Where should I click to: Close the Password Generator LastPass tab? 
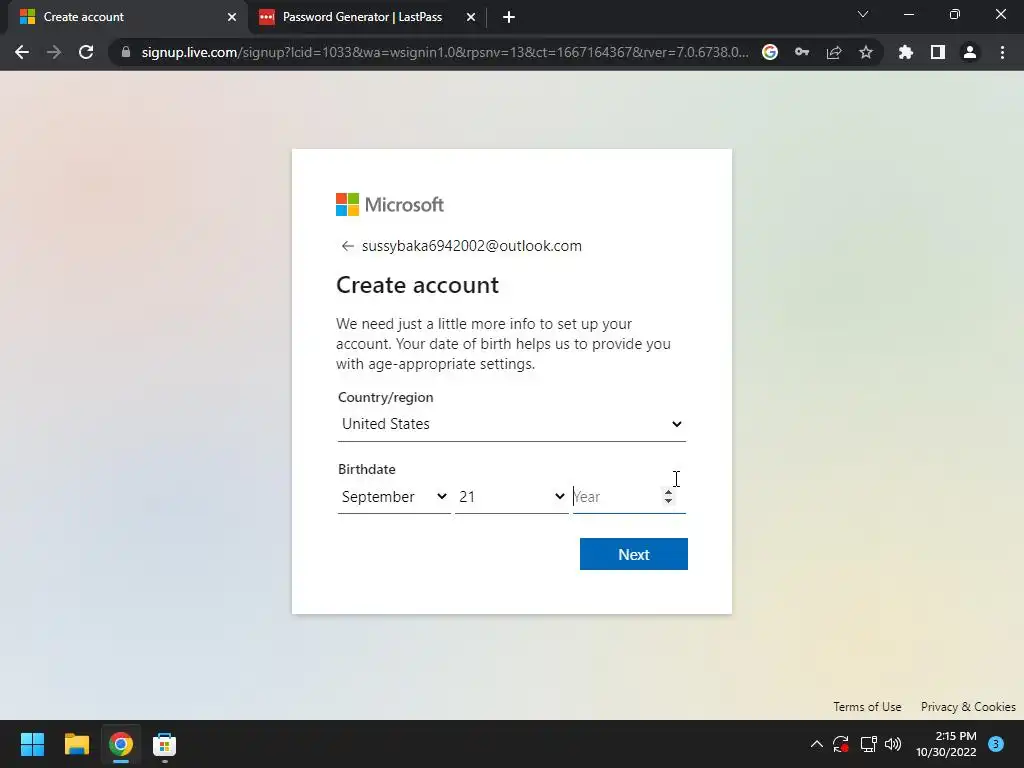471,18
